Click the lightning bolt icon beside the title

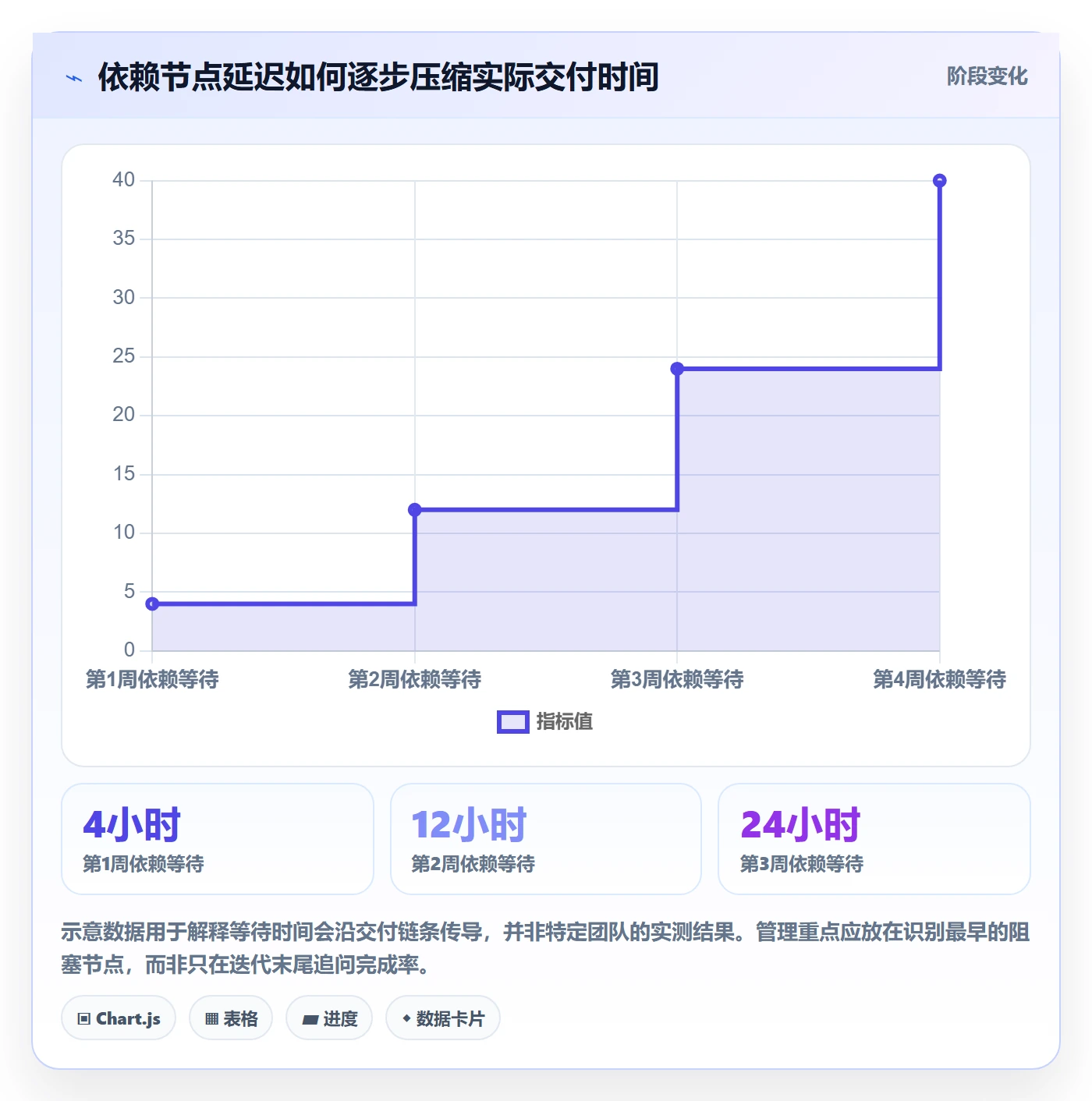(x=74, y=78)
